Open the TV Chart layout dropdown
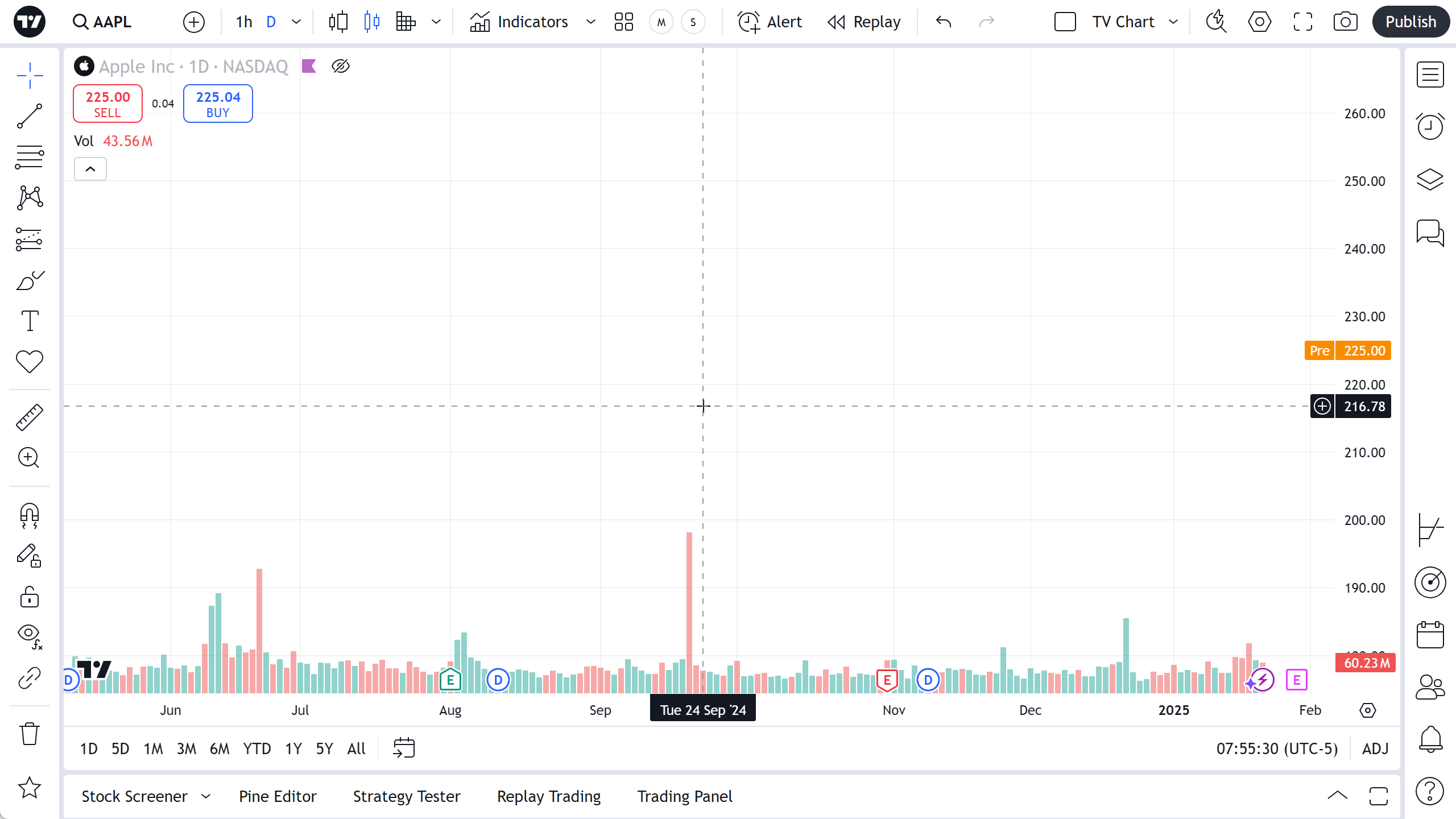The image size is (1456, 819). [1173, 22]
